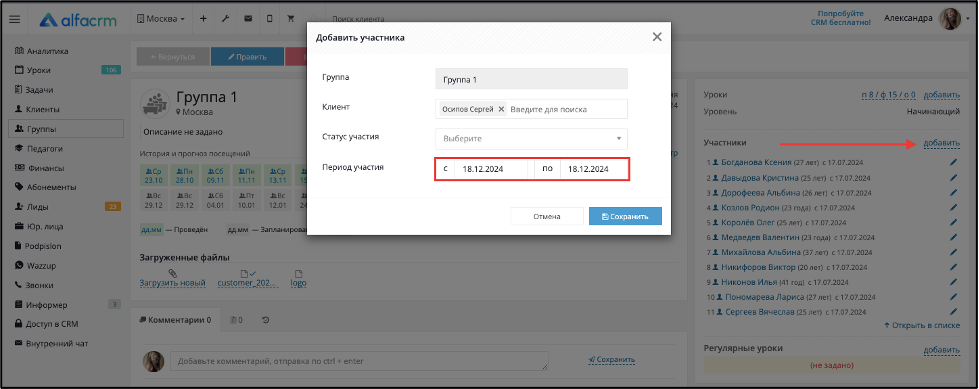This screenshot has width=979, height=389.
Task: Click добавить link next to Участники
Action: coord(942,144)
